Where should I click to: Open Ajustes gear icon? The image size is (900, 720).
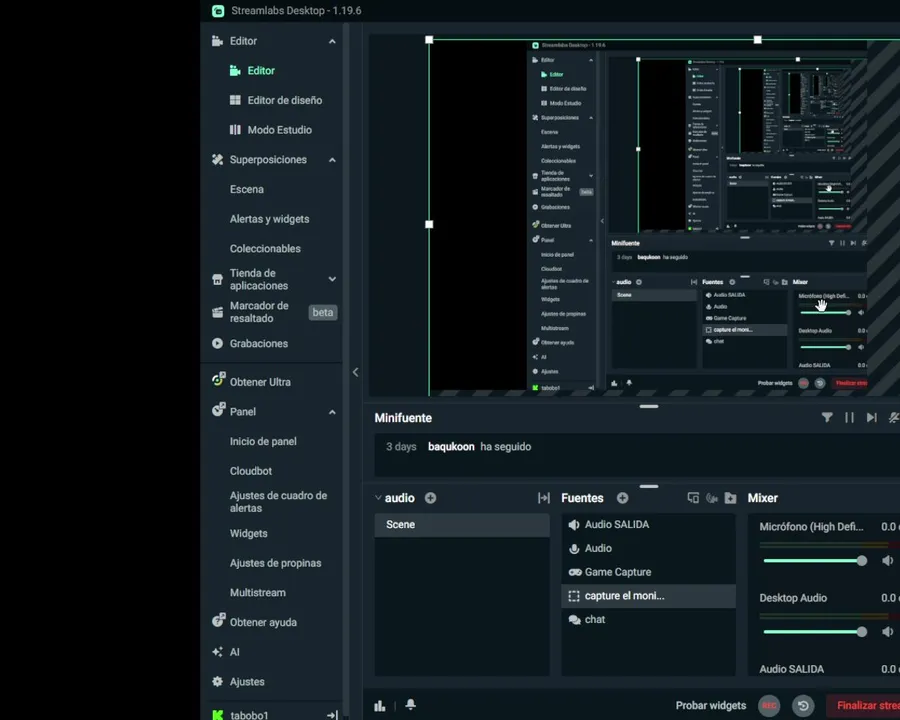pos(218,682)
